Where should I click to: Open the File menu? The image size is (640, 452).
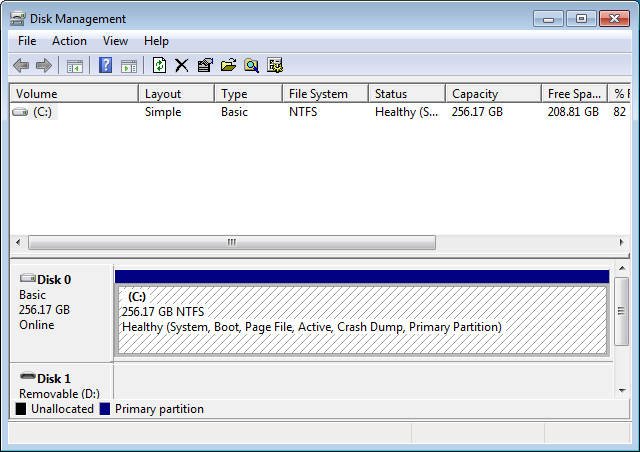pyautogui.click(x=27, y=41)
